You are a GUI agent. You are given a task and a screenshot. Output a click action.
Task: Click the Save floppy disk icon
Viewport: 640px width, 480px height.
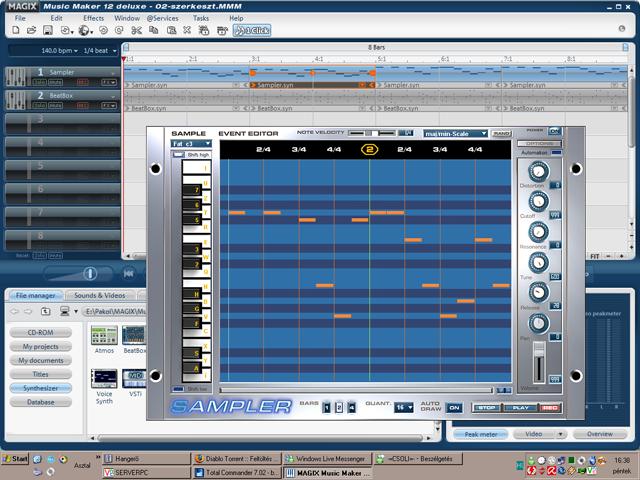[x=48, y=31]
